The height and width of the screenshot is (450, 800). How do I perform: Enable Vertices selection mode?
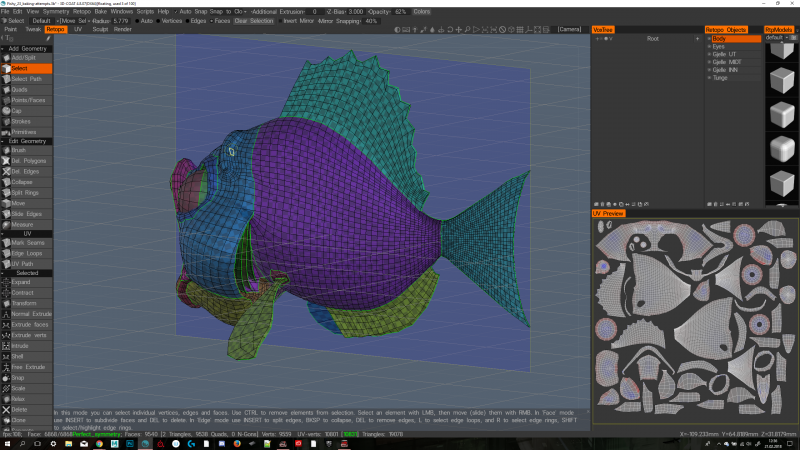[167, 20]
